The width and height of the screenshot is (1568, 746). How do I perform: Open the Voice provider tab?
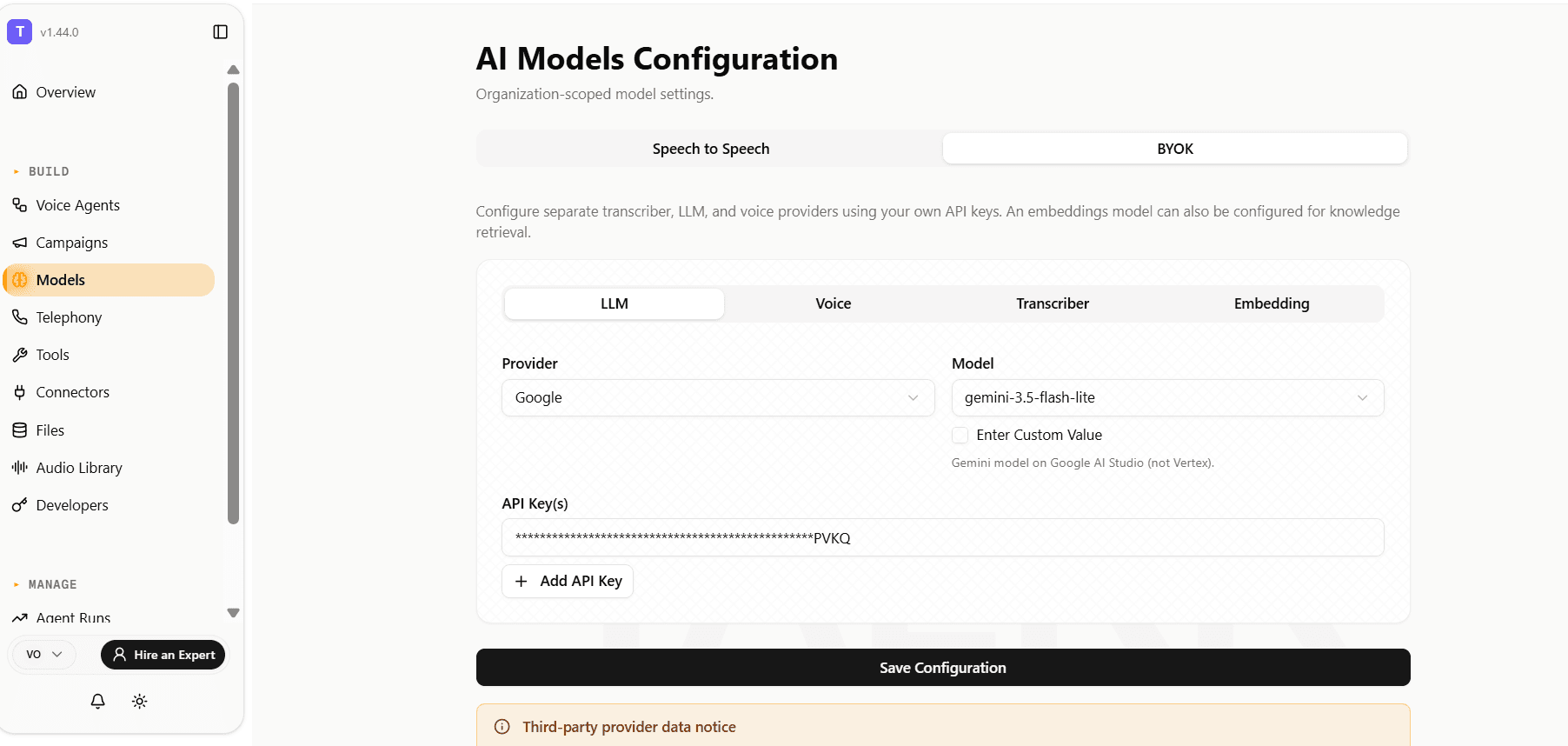834,303
